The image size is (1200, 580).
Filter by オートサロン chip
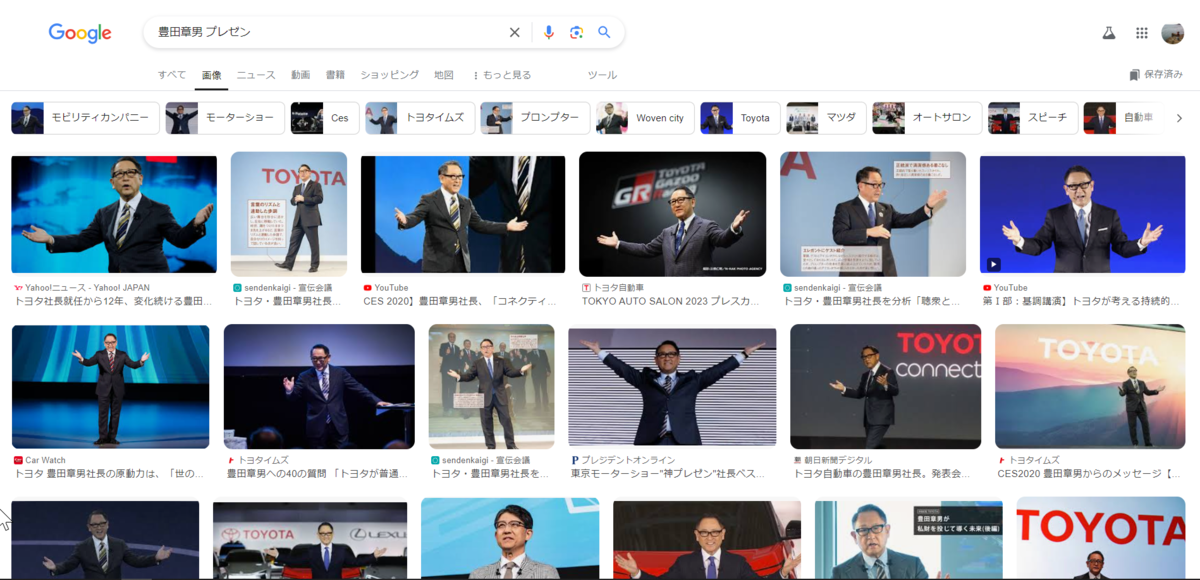tap(927, 118)
